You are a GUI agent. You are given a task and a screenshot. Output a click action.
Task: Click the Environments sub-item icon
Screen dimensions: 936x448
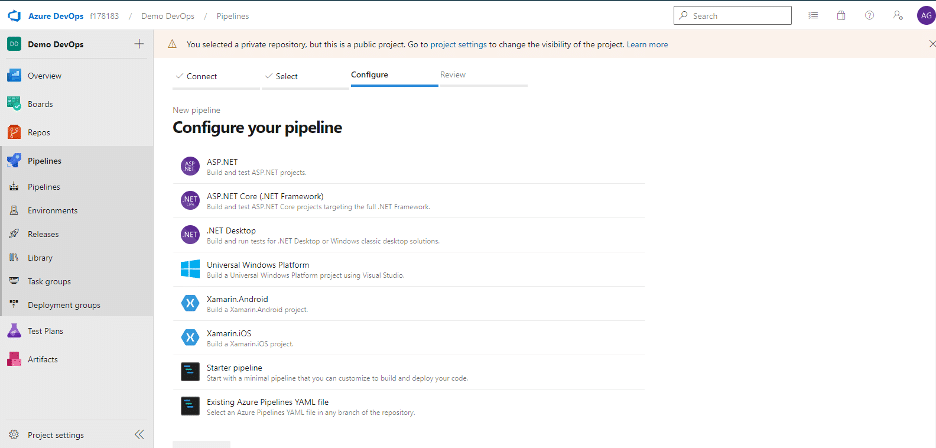coord(14,210)
